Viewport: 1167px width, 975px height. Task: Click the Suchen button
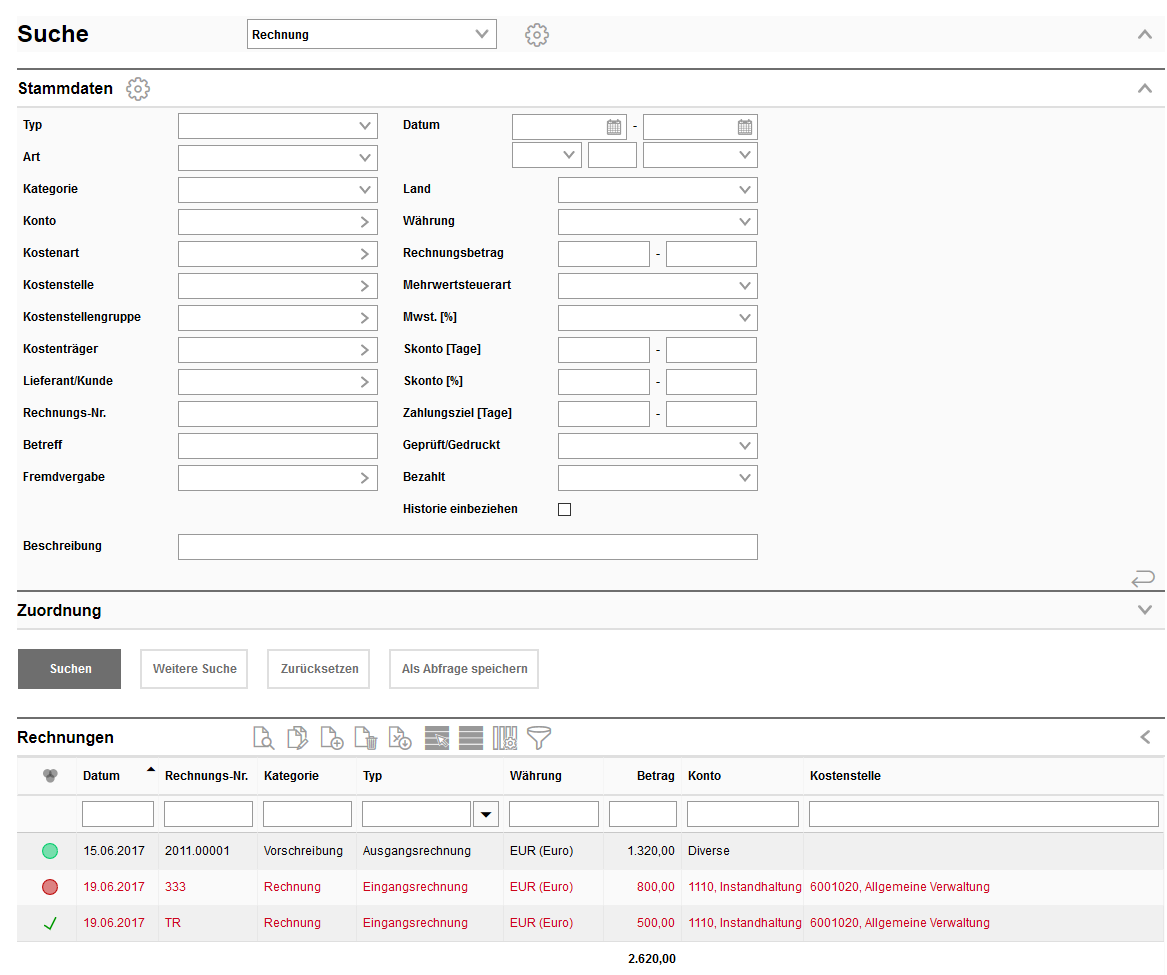tap(69, 669)
